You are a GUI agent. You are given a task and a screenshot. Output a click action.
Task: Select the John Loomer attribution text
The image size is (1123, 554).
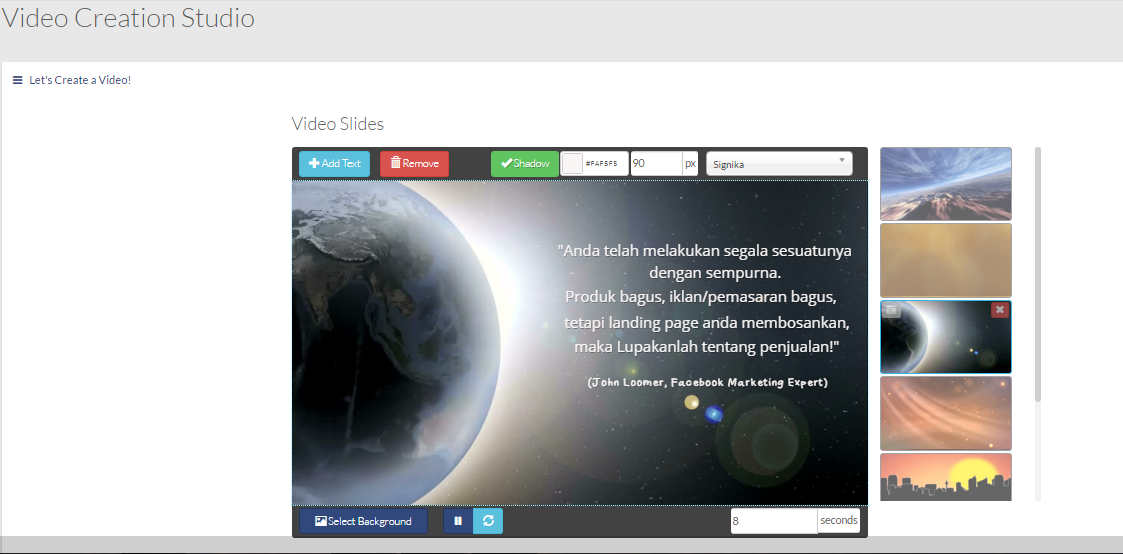(x=708, y=382)
